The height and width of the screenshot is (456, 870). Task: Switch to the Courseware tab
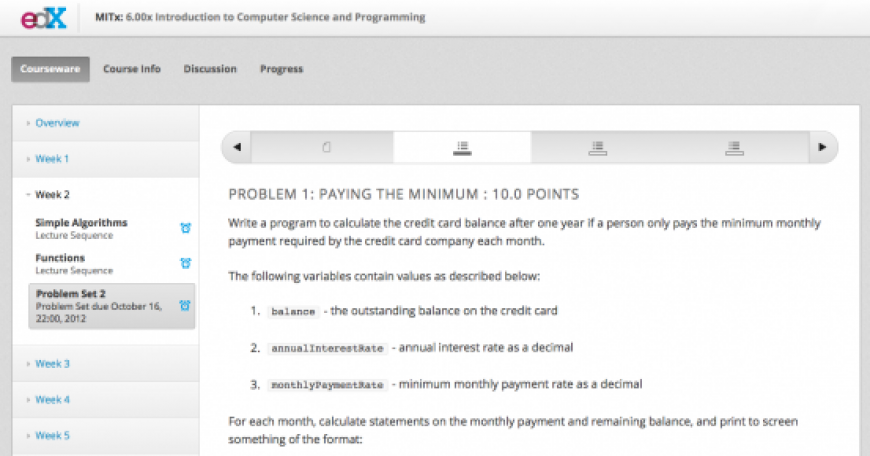coord(50,69)
